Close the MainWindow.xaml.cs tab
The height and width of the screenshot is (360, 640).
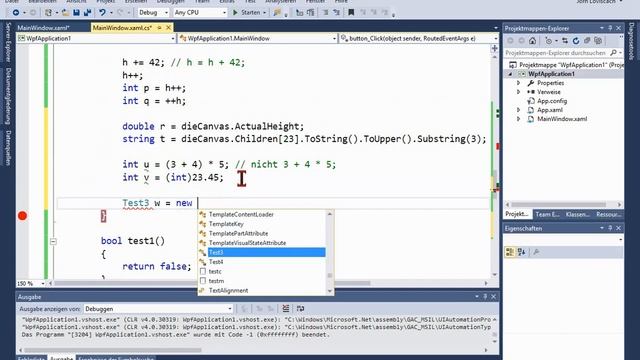click(168, 28)
